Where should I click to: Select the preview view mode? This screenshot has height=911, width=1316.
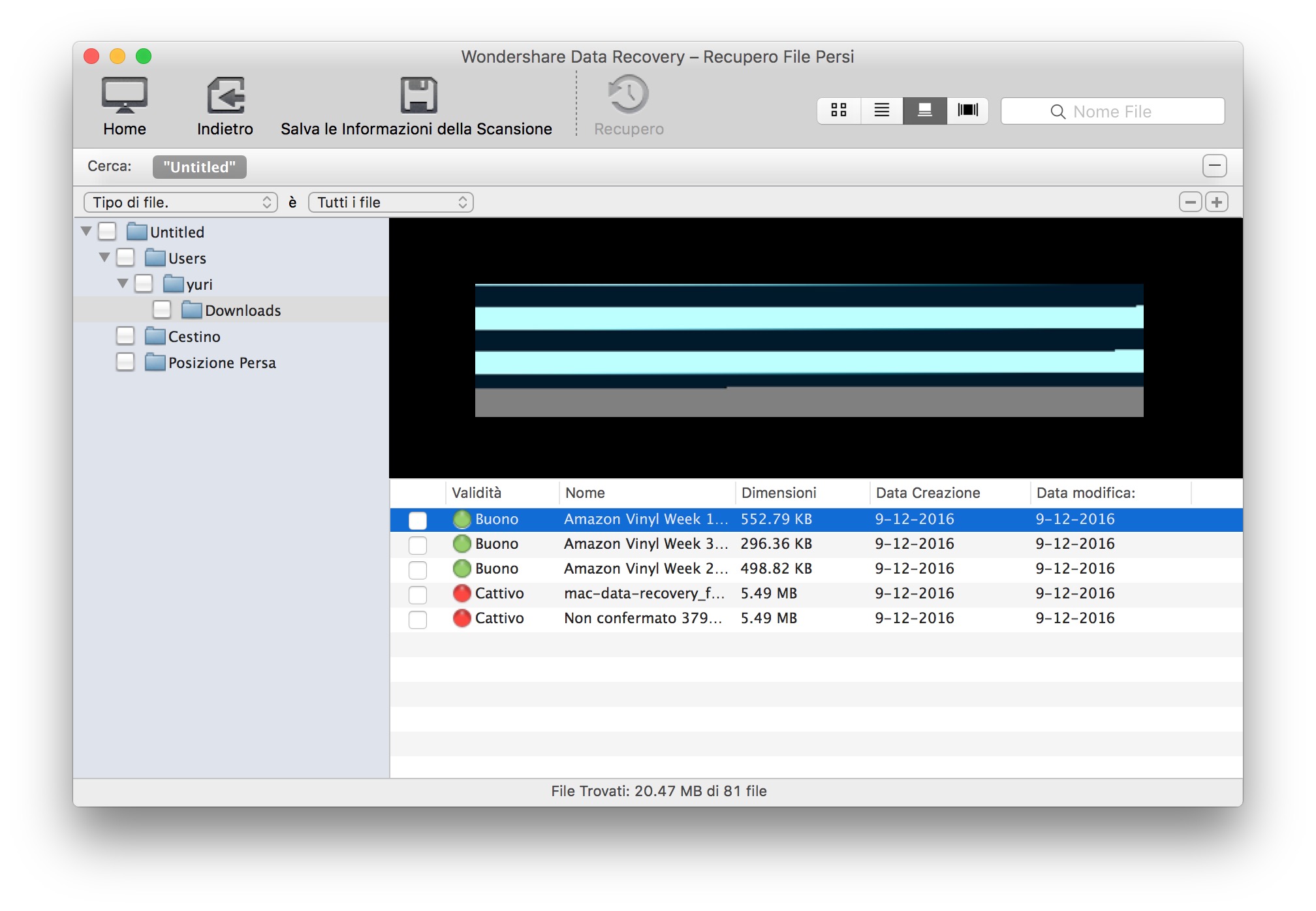point(924,110)
